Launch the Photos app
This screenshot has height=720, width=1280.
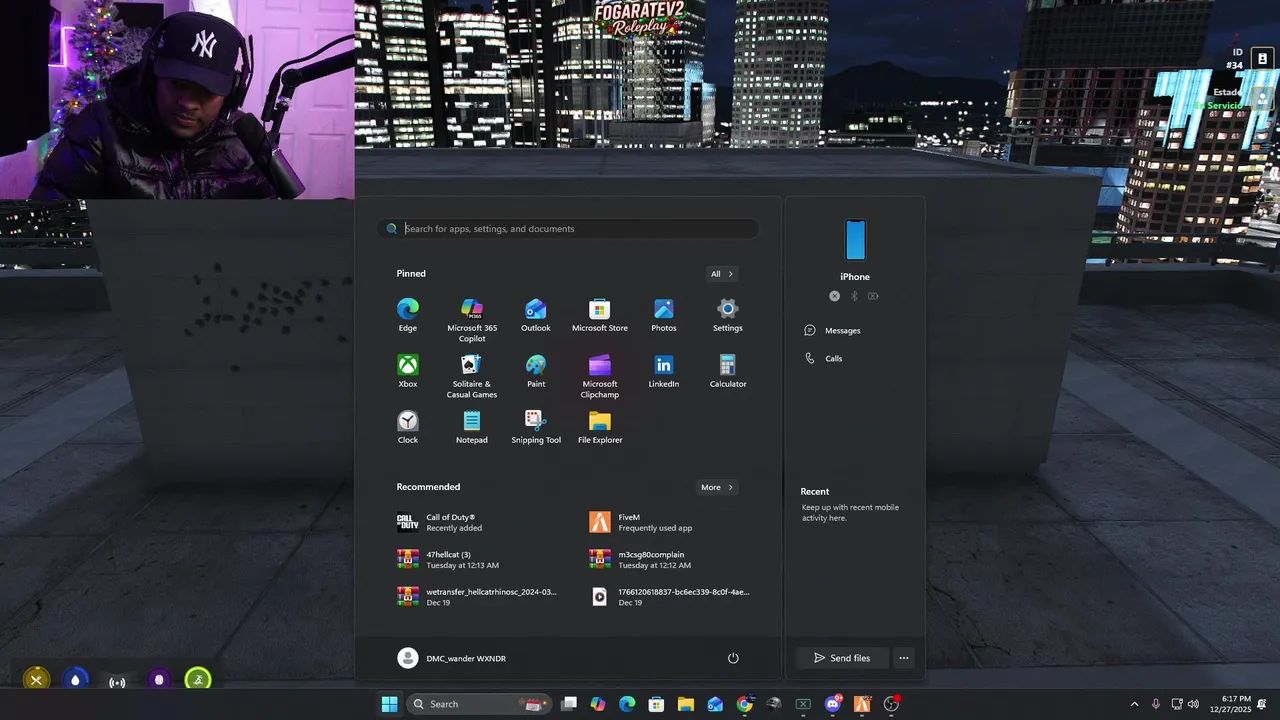664,315
